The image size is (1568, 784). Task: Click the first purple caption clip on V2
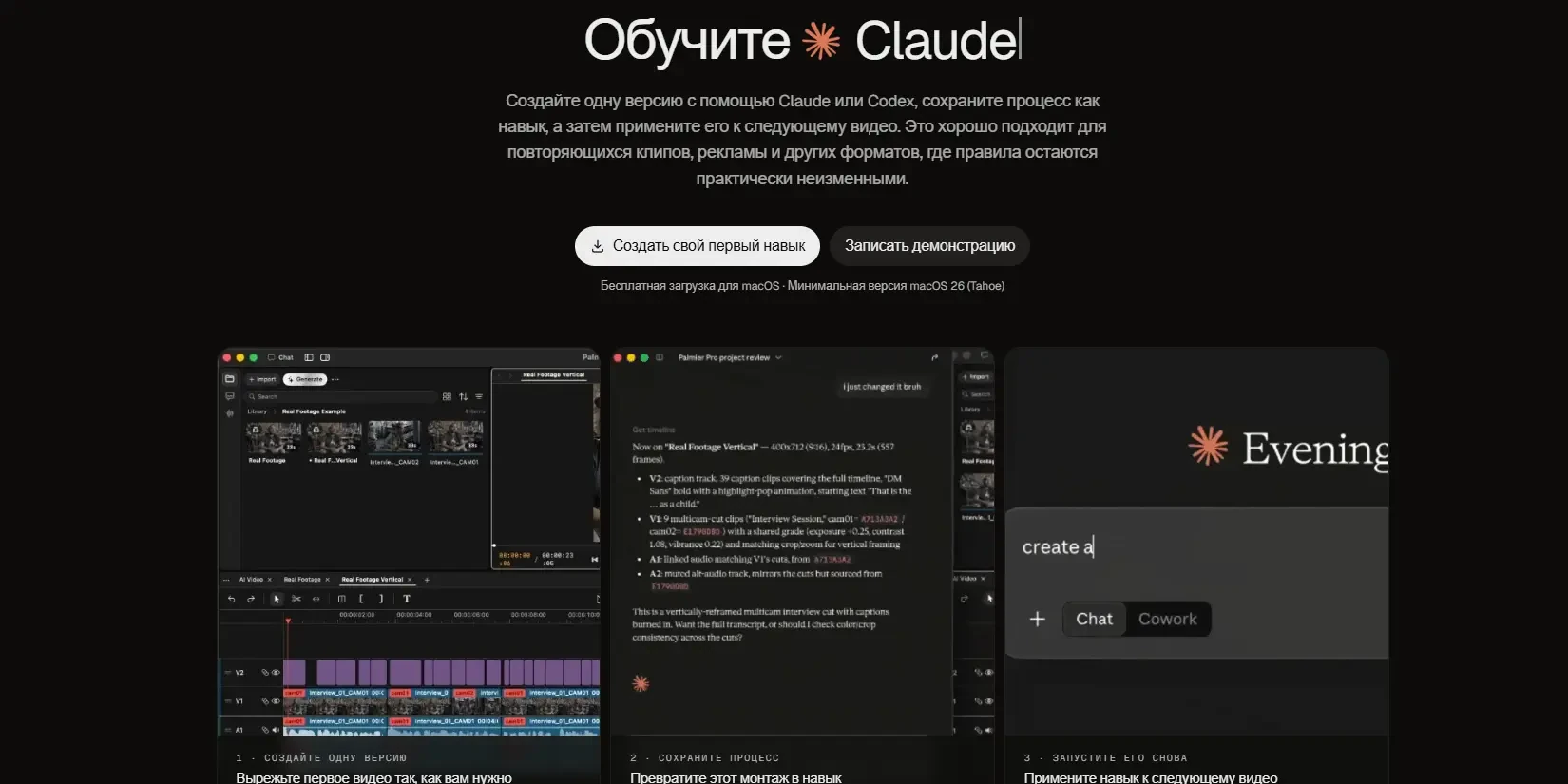click(x=295, y=673)
